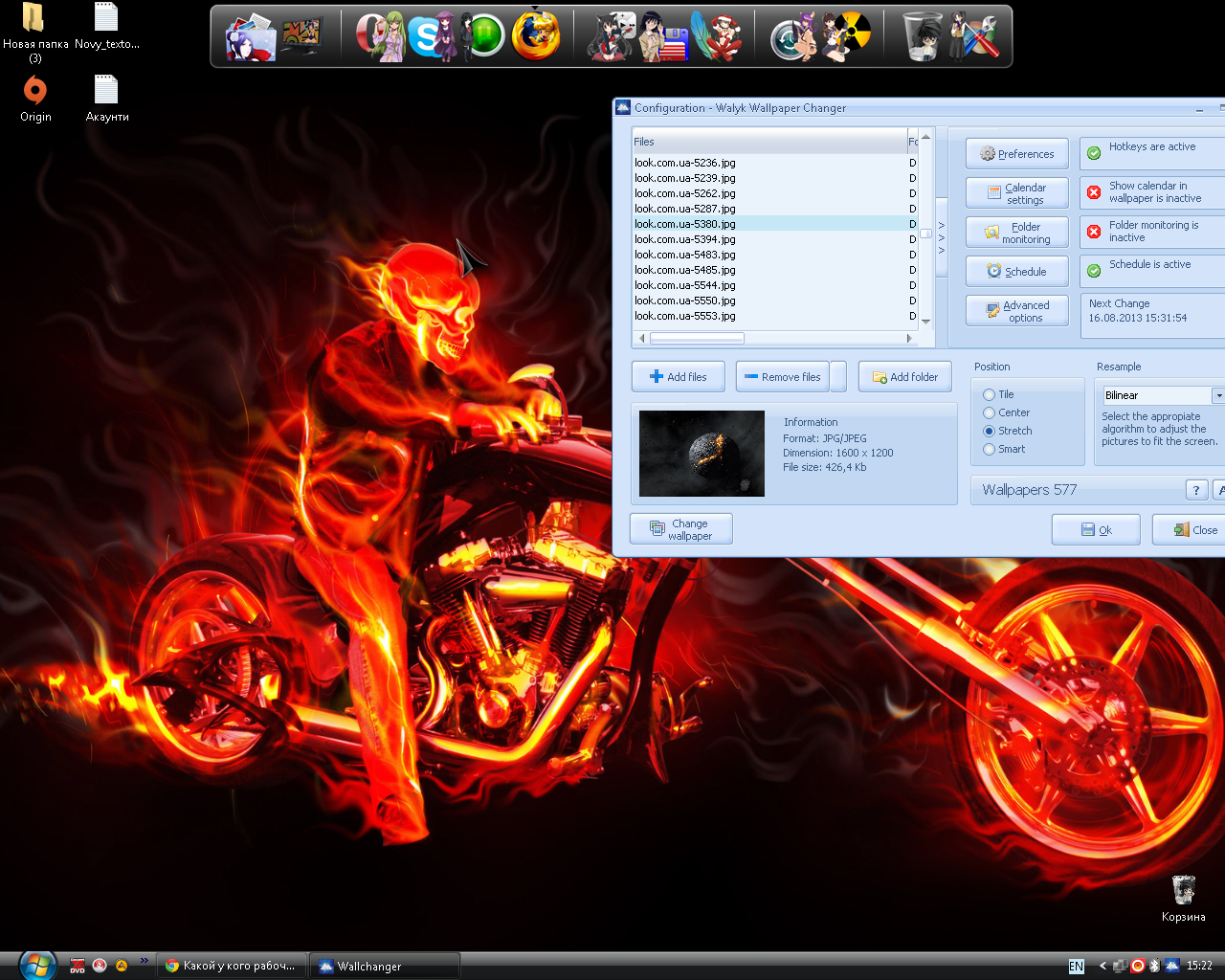Open the documents folder dock icon
This screenshot has width=1225, height=980.
point(251,38)
